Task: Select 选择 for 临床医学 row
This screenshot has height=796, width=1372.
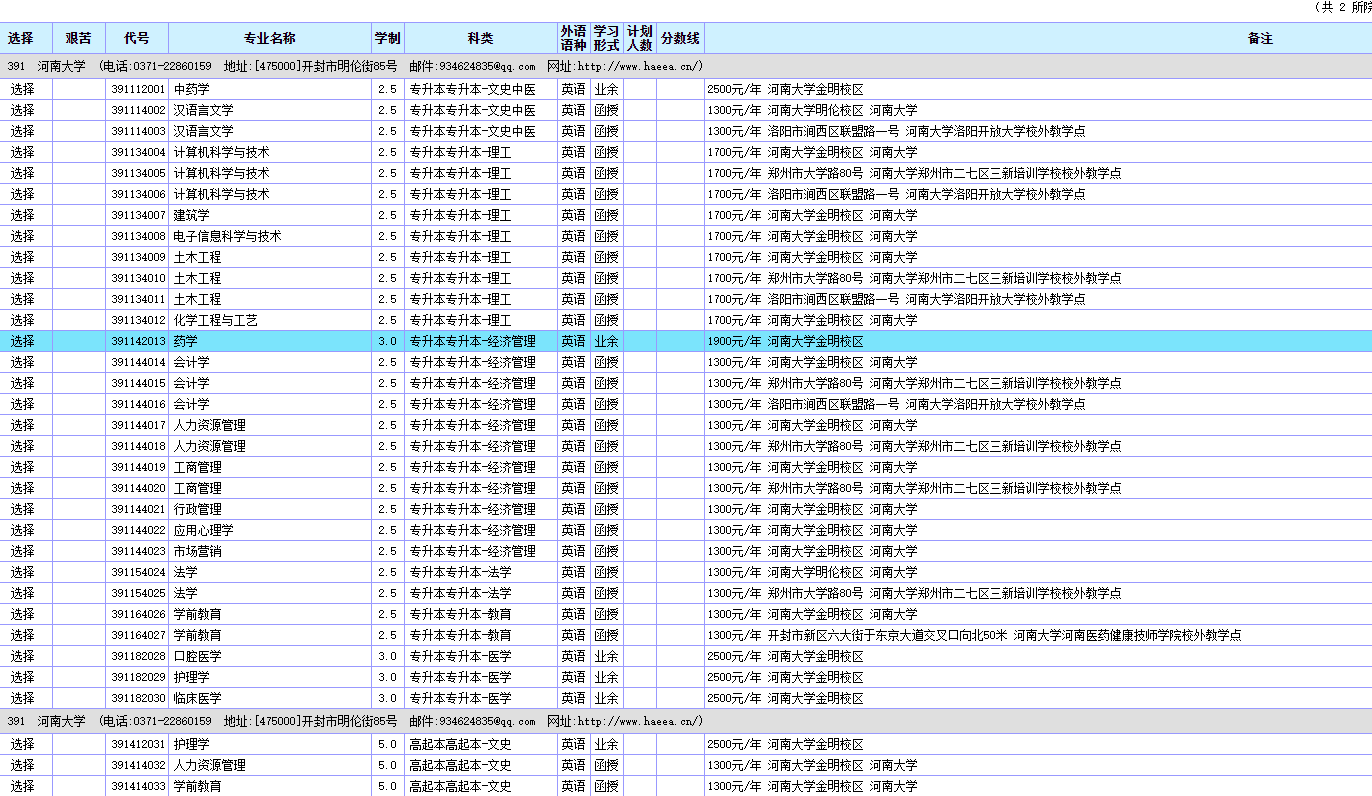Action: (23, 698)
